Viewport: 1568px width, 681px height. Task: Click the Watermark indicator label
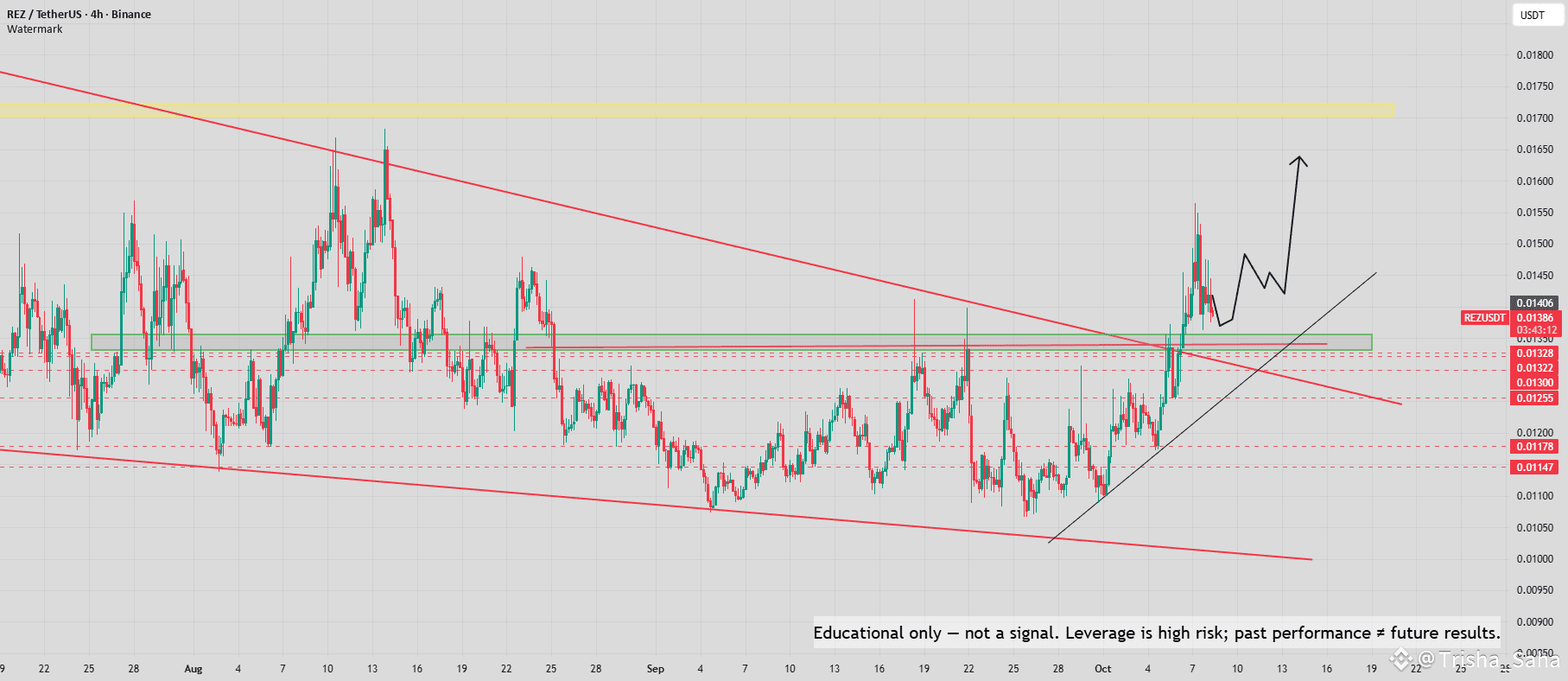click(x=35, y=29)
